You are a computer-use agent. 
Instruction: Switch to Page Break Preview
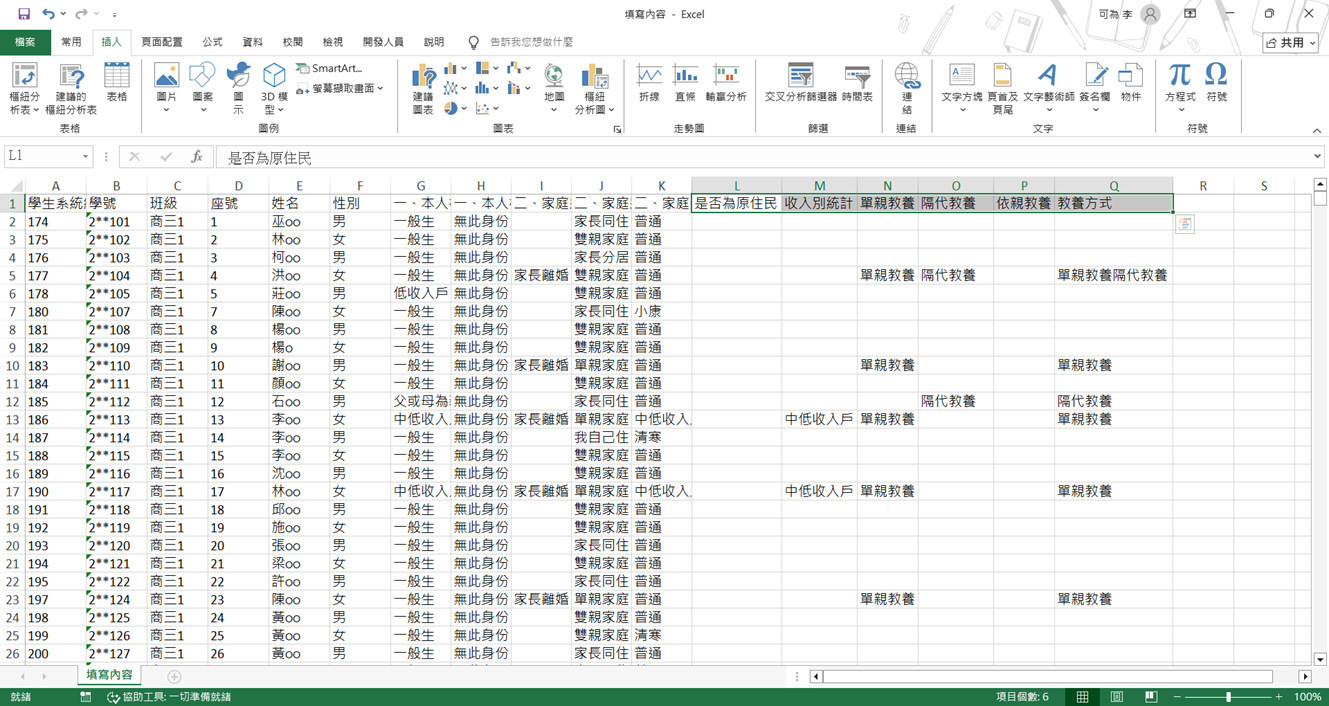coord(1151,697)
